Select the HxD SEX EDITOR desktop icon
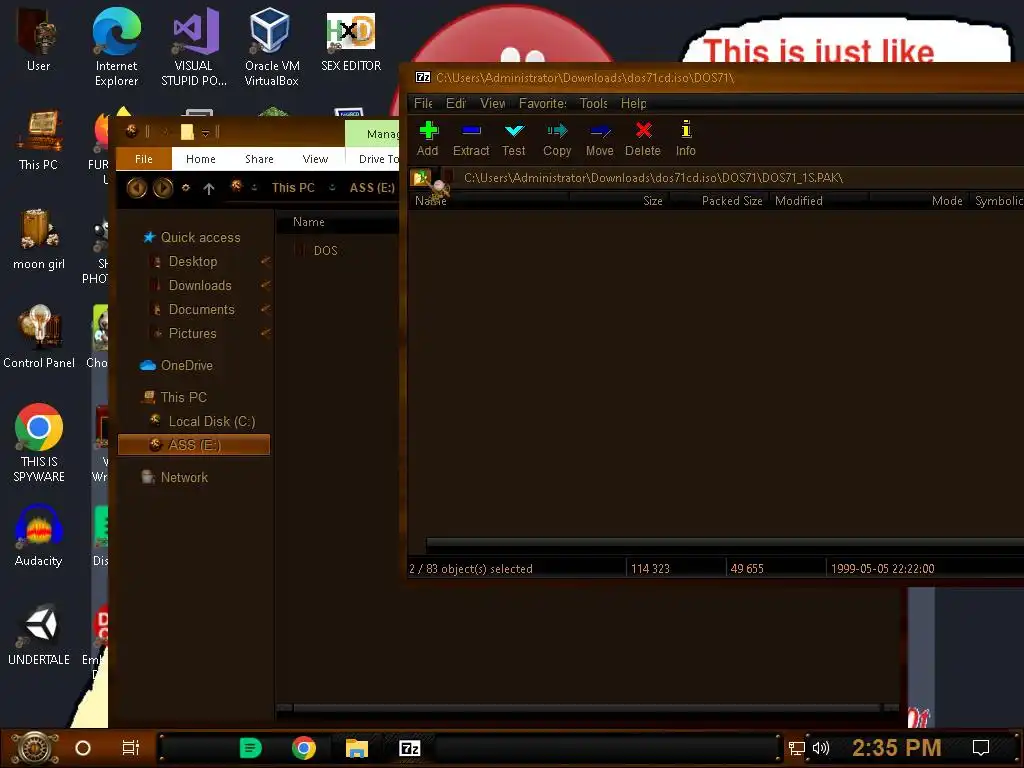This screenshot has width=1024, height=768. click(x=351, y=42)
